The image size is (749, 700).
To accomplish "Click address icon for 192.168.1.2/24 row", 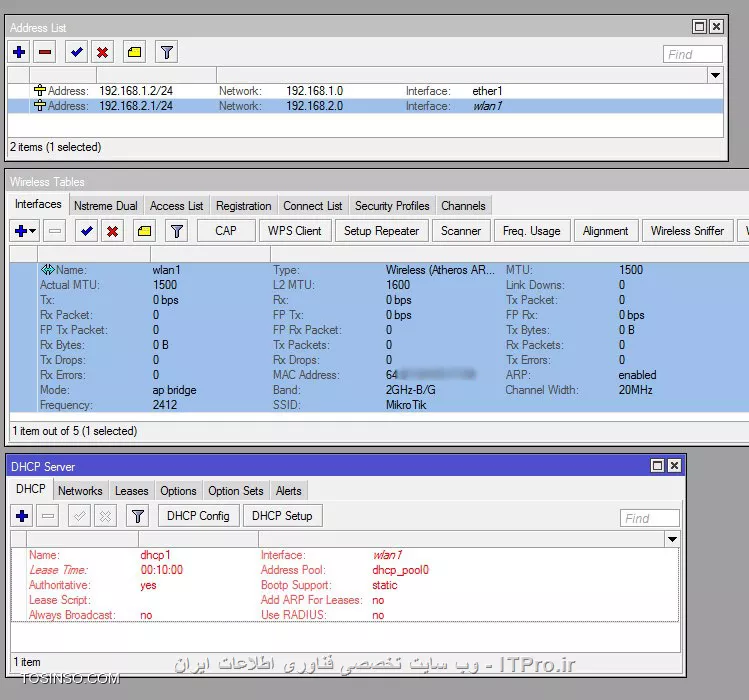I will pyautogui.click(x=40, y=90).
